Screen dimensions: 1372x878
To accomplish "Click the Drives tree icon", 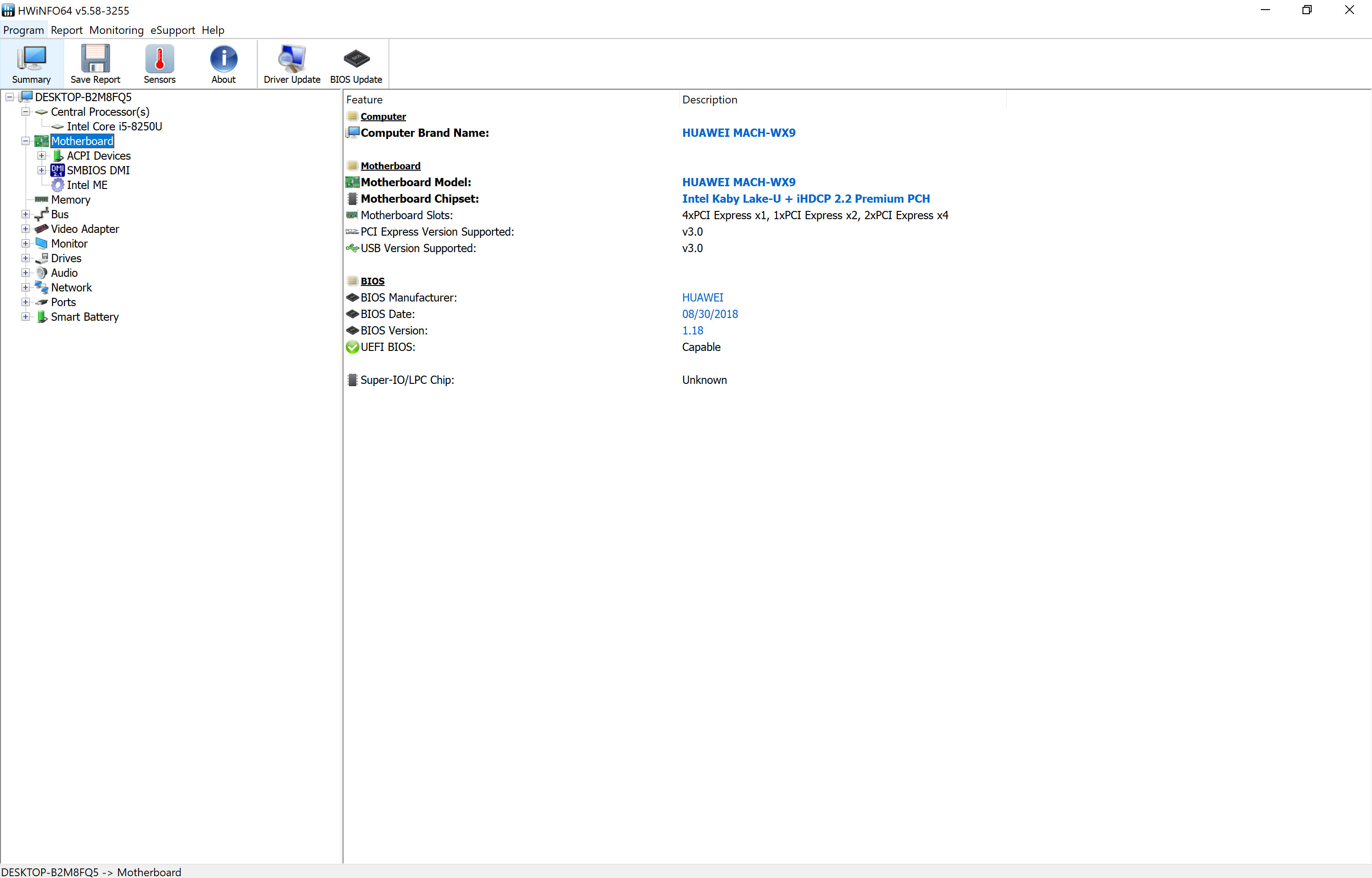I will tap(42, 258).
